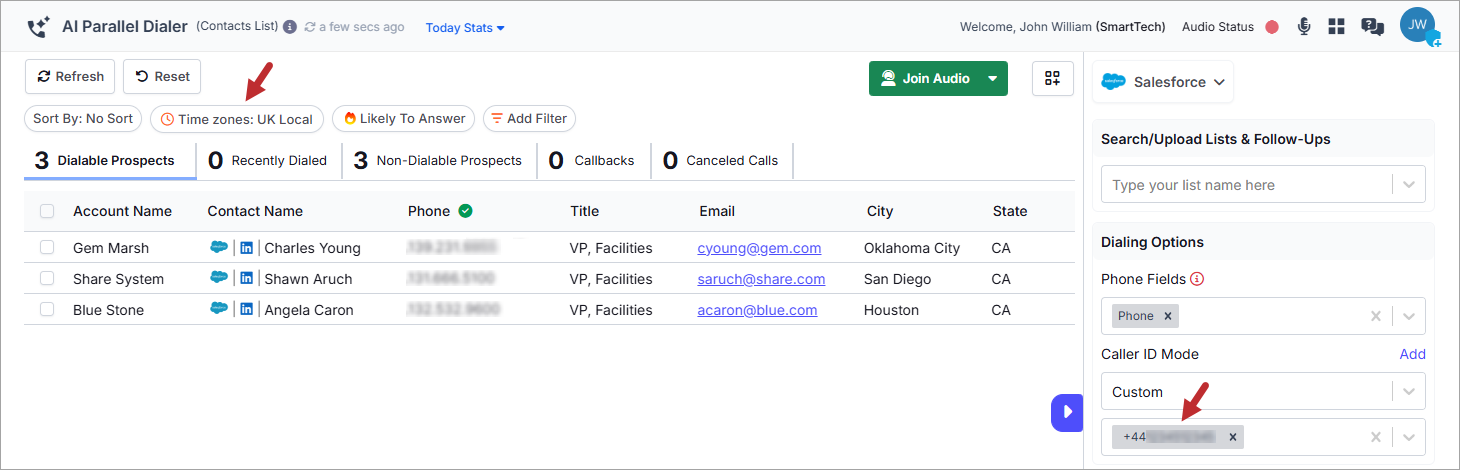The width and height of the screenshot is (1460, 470).
Task: Click the Title column header
Action: point(585,211)
